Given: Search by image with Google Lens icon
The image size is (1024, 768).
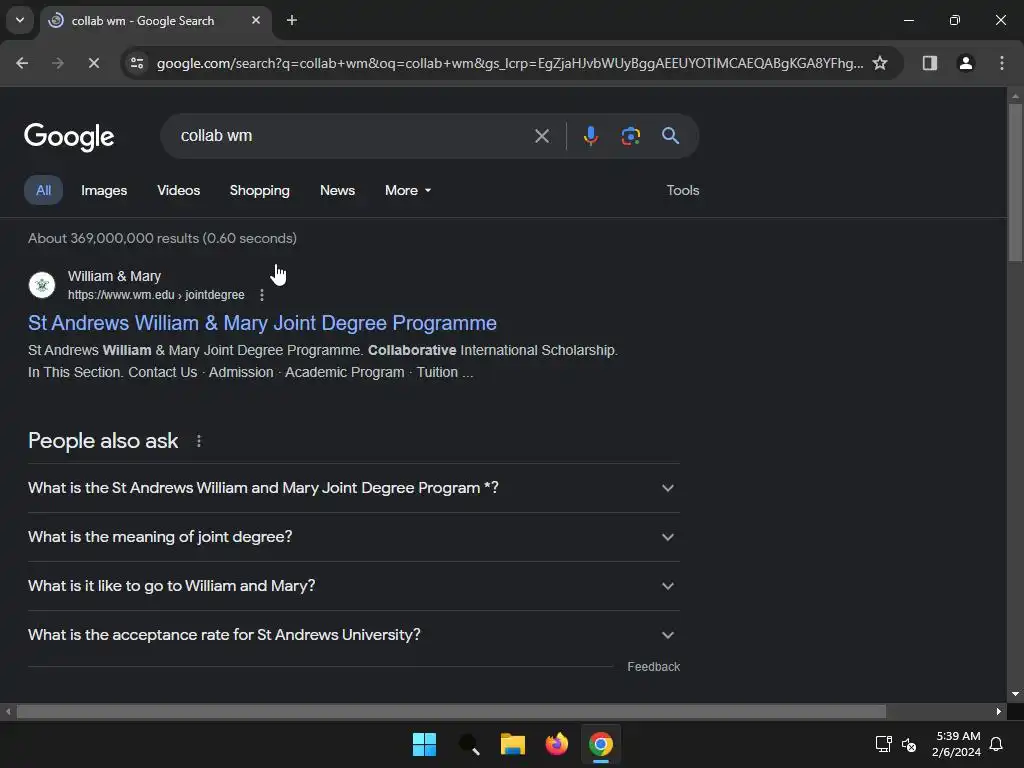Looking at the screenshot, I should coord(630,136).
